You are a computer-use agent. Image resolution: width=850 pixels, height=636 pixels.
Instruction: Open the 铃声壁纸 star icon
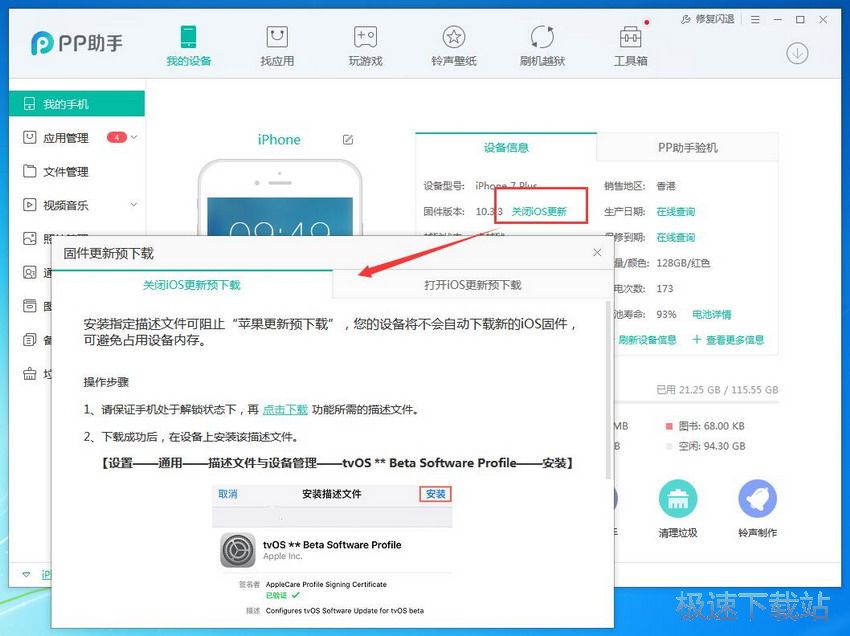[x=454, y=46]
